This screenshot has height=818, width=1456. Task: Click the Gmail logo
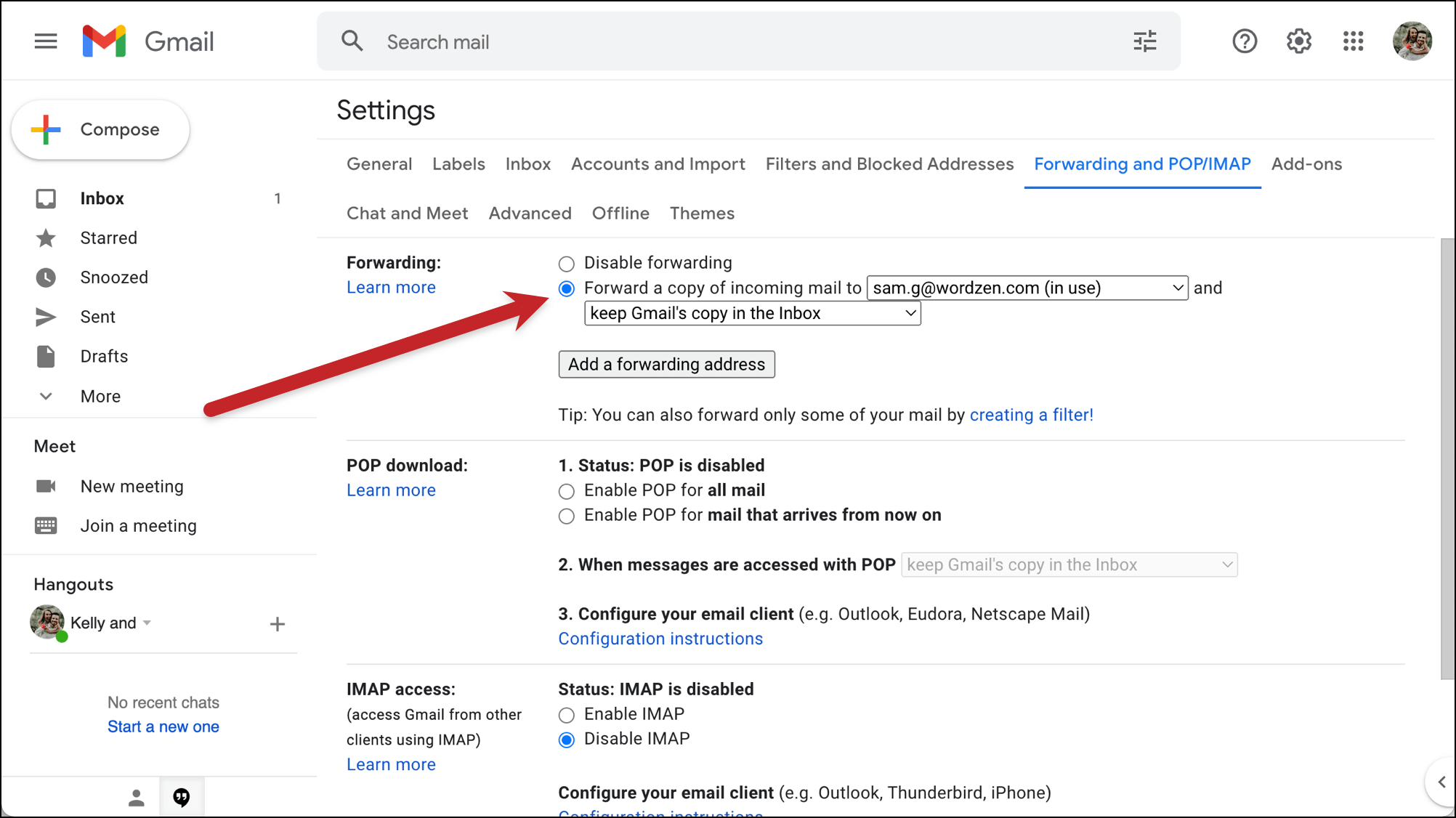148,41
